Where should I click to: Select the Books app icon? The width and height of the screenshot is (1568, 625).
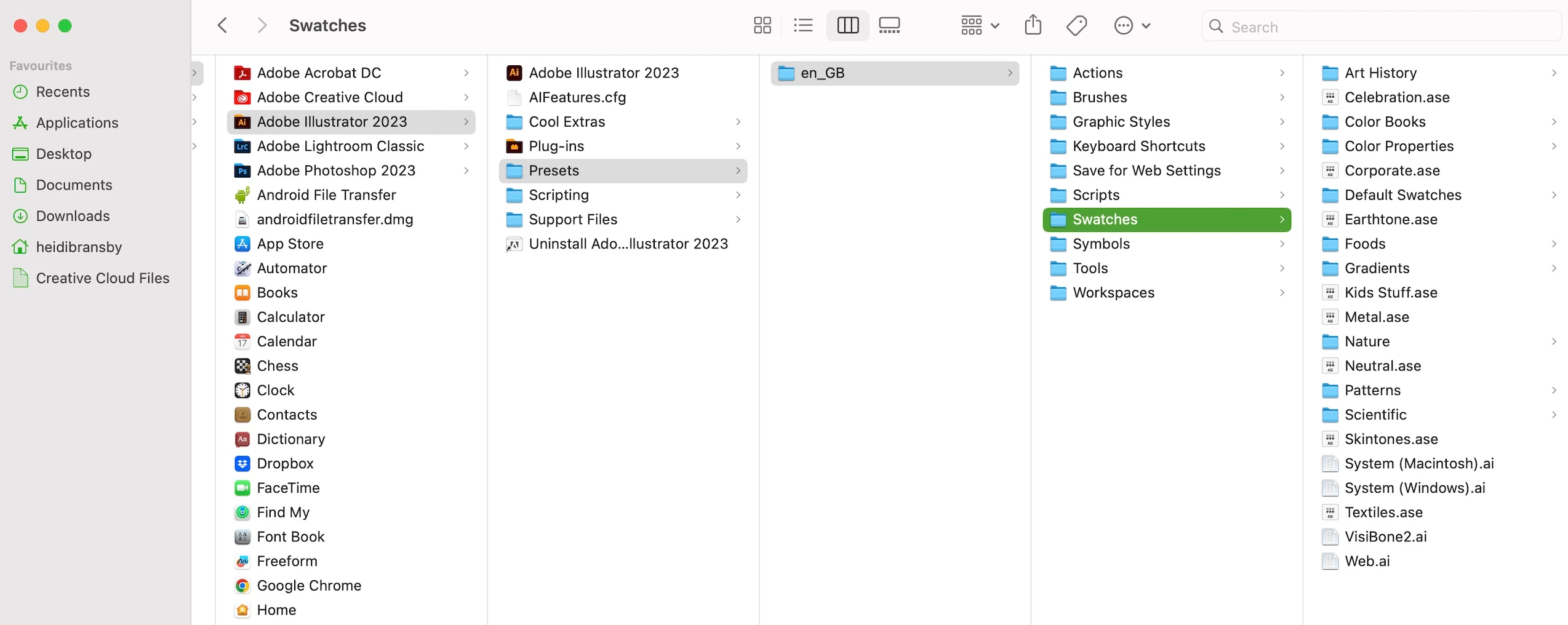click(x=242, y=293)
